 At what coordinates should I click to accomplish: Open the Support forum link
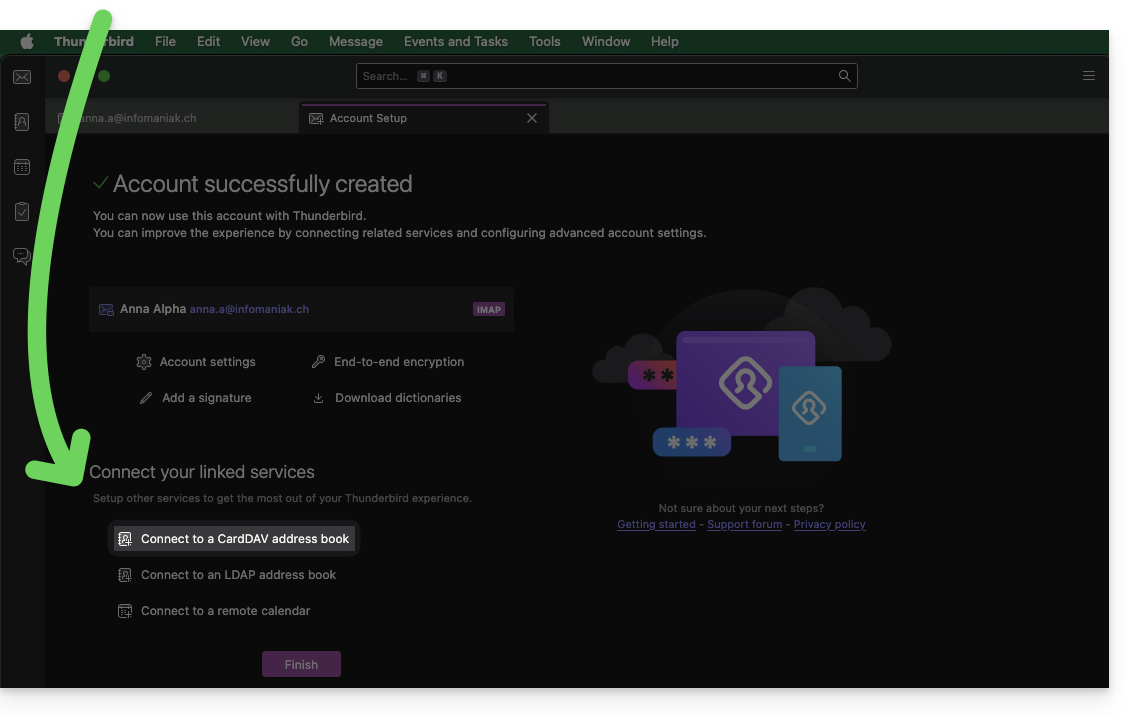click(x=744, y=524)
